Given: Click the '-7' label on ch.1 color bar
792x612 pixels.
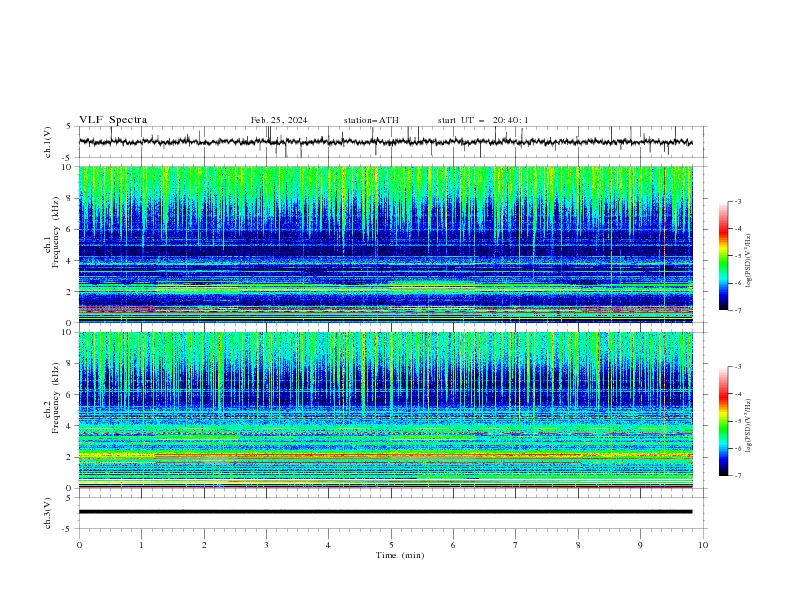Looking at the screenshot, I should pos(738,310).
